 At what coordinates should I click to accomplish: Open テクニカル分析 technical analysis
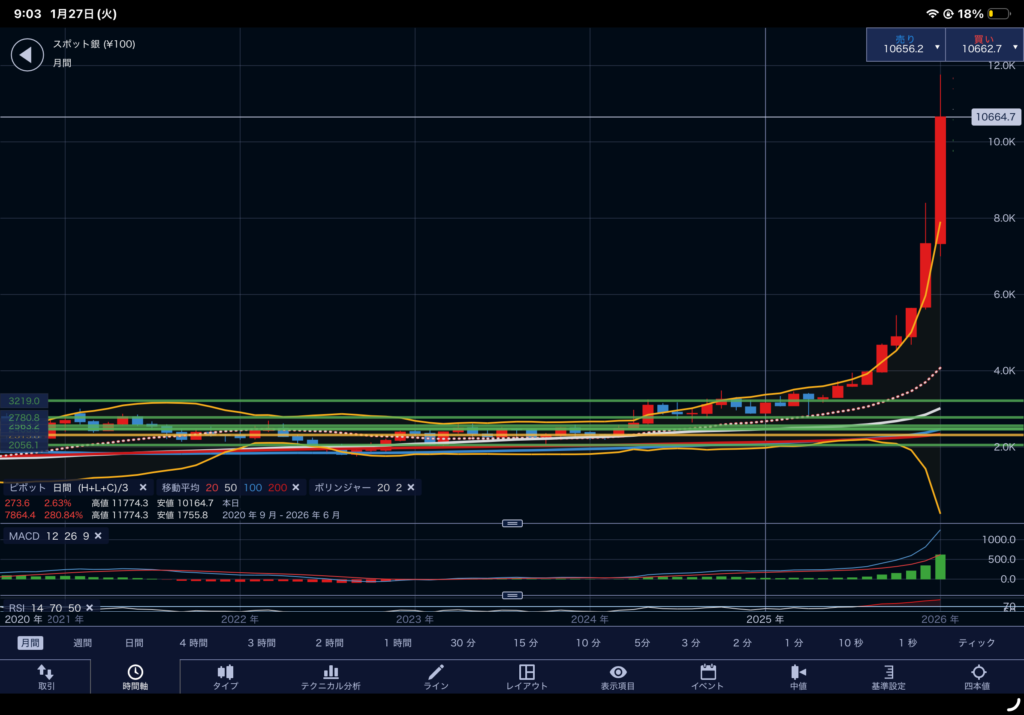click(330, 677)
